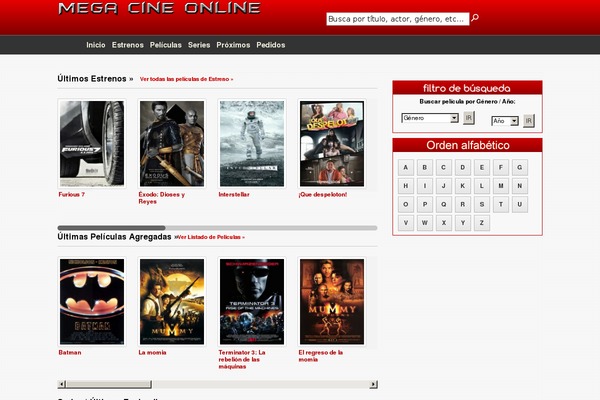This screenshot has height=400, width=600.
Task: Click the search by title field
Action: (x=398, y=19)
